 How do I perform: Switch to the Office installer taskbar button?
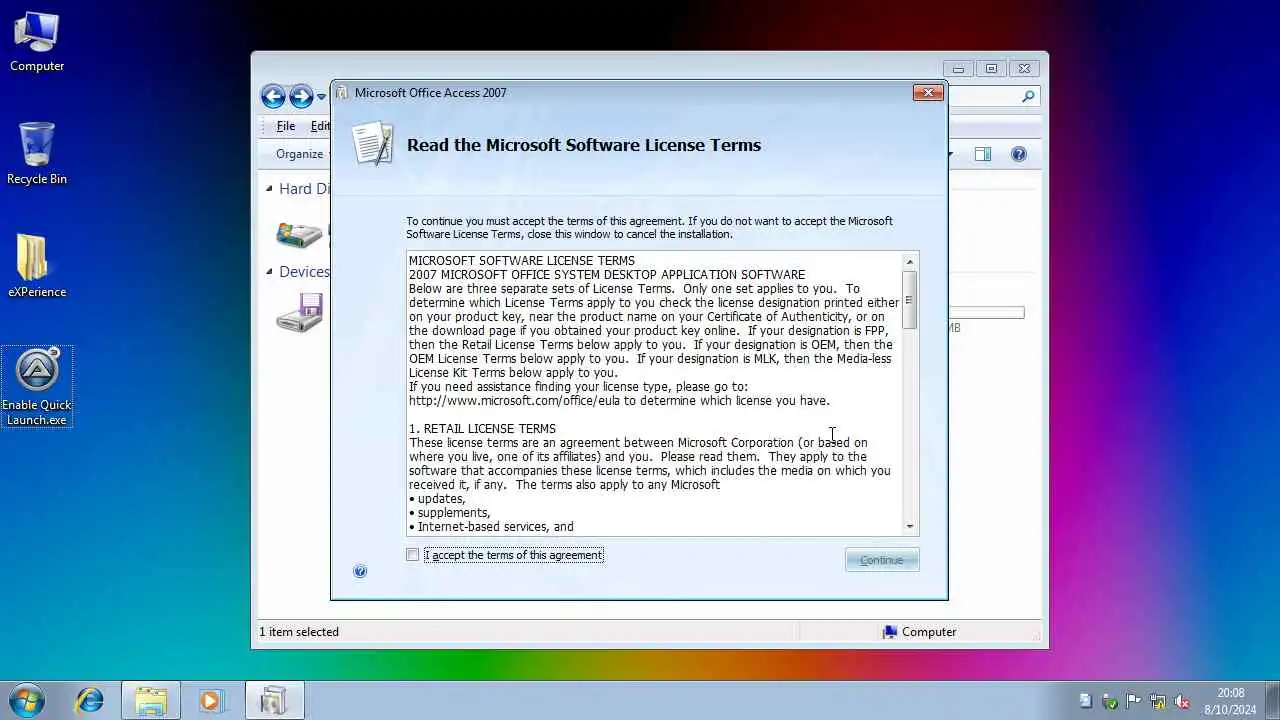pyautogui.click(x=273, y=700)
